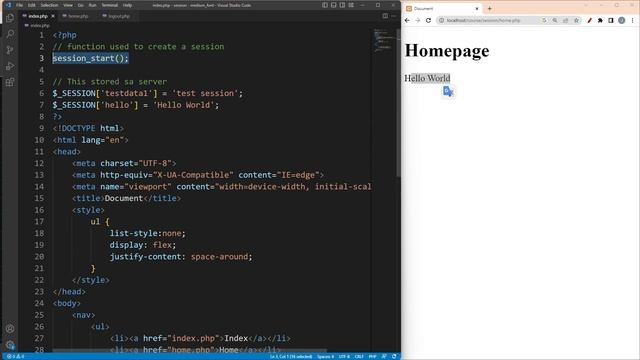Image resolution: width=640 pixels, height=360 pixels.
Task: Toggle the bottom panel layout icon
Action: [x=333, y=5]
